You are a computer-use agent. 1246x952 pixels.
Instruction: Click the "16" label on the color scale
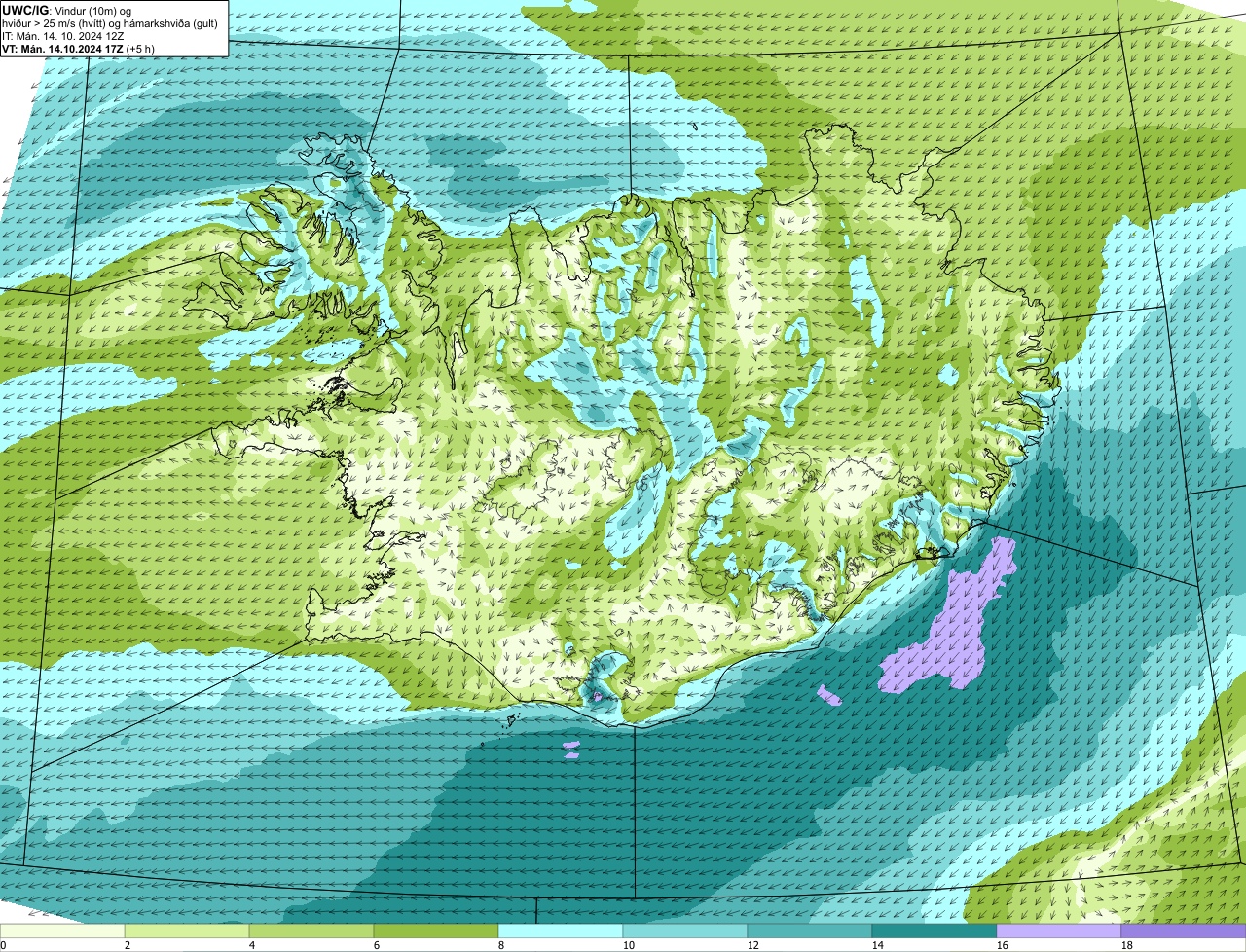click(1003, 945)
